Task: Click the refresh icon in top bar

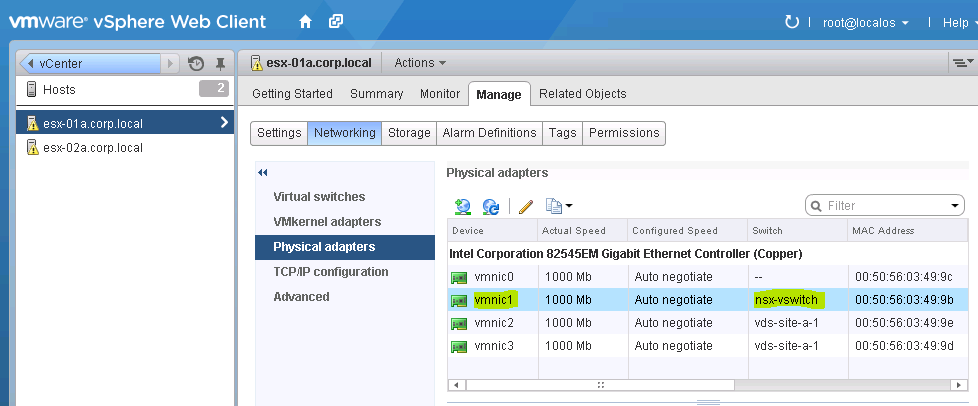Action: 792,22
